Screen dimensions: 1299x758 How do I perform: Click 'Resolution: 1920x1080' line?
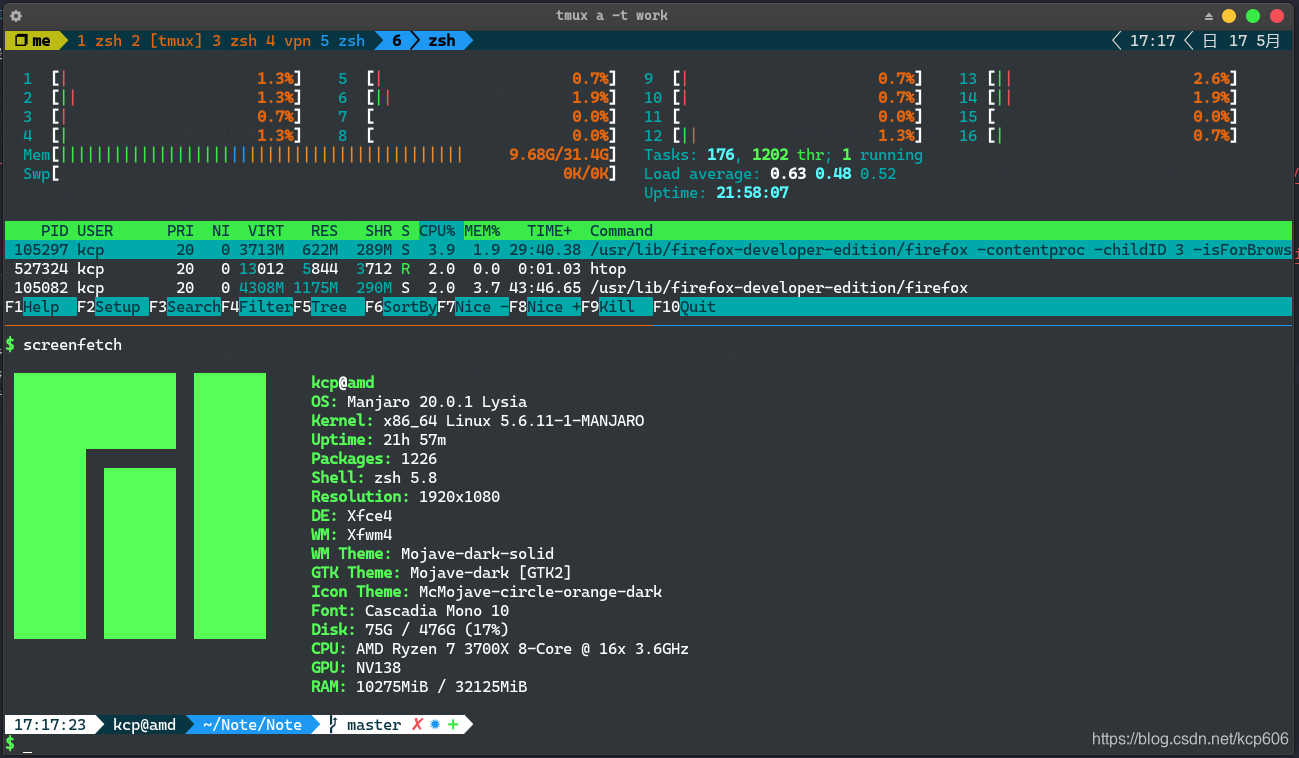click(405, 497)
